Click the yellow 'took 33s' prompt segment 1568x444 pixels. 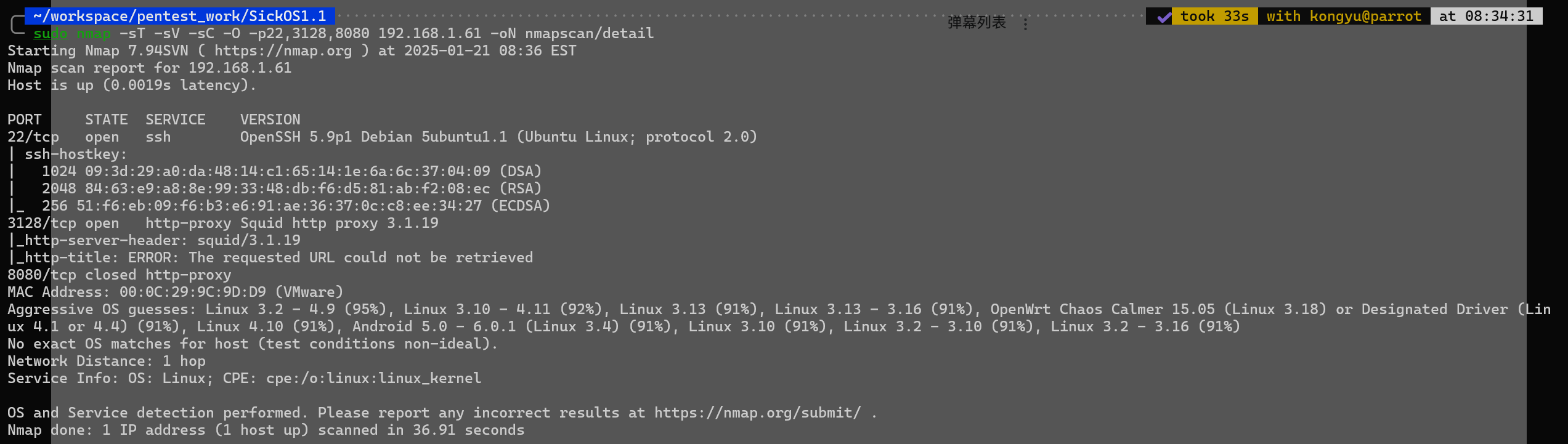click(x=1214, y=16)
